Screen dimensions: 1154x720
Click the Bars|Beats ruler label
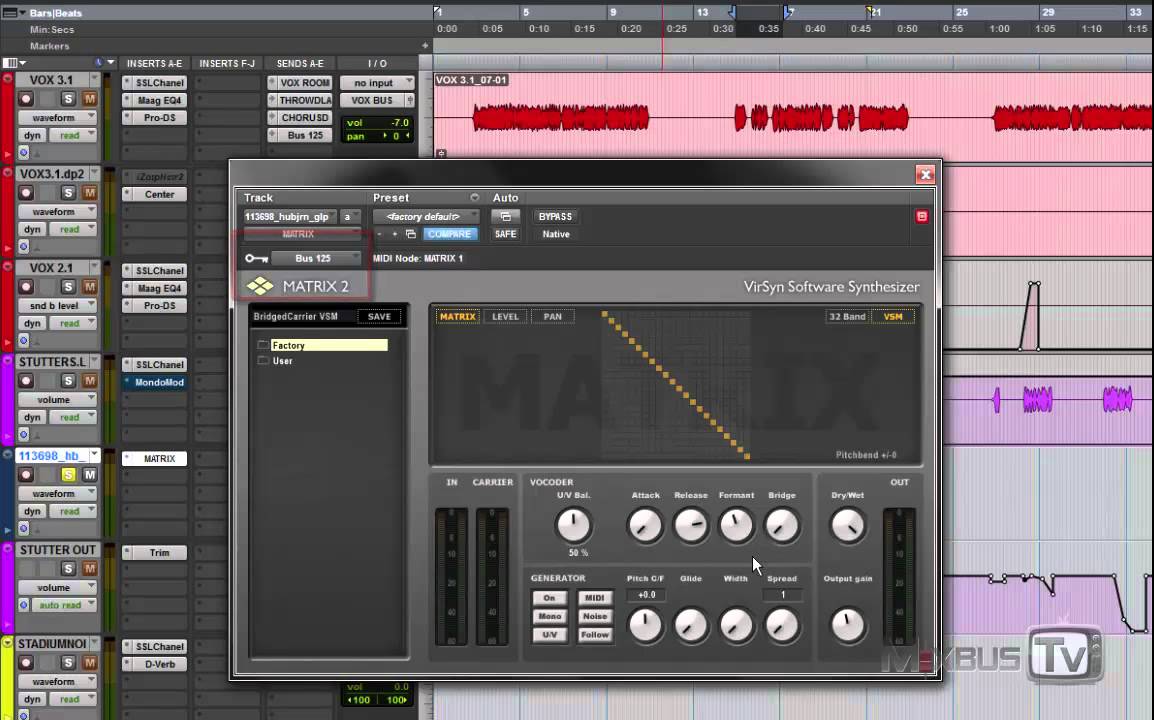56,13
